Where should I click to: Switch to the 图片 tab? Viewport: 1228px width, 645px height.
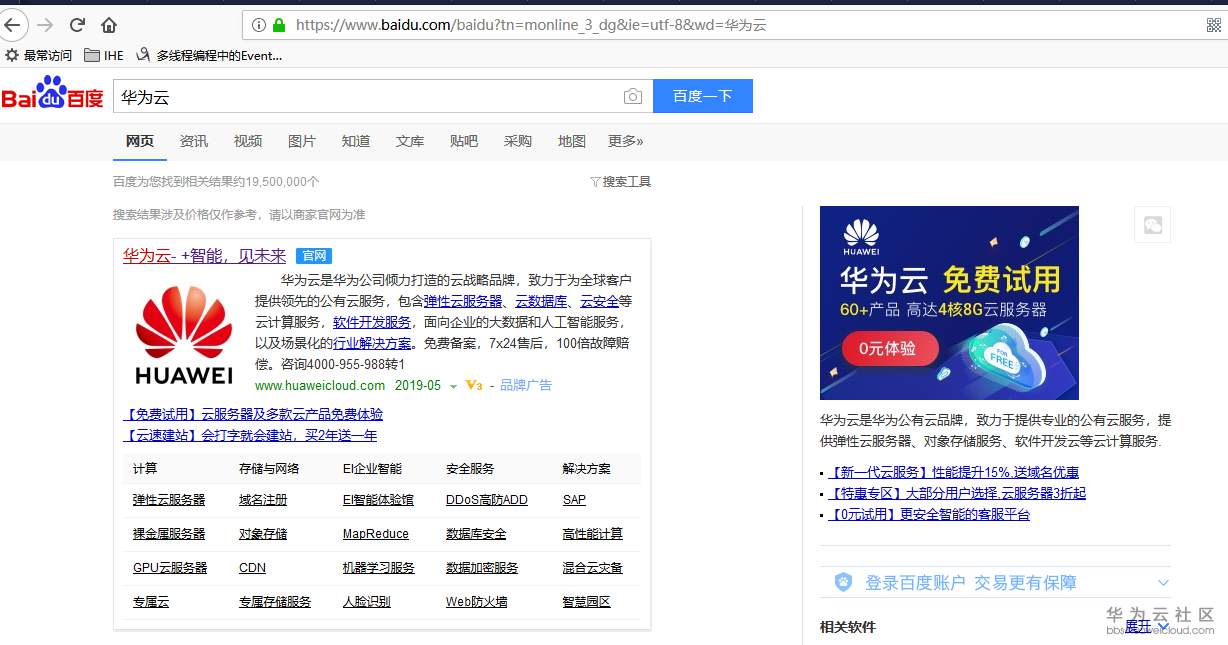(x=302, y=141)
